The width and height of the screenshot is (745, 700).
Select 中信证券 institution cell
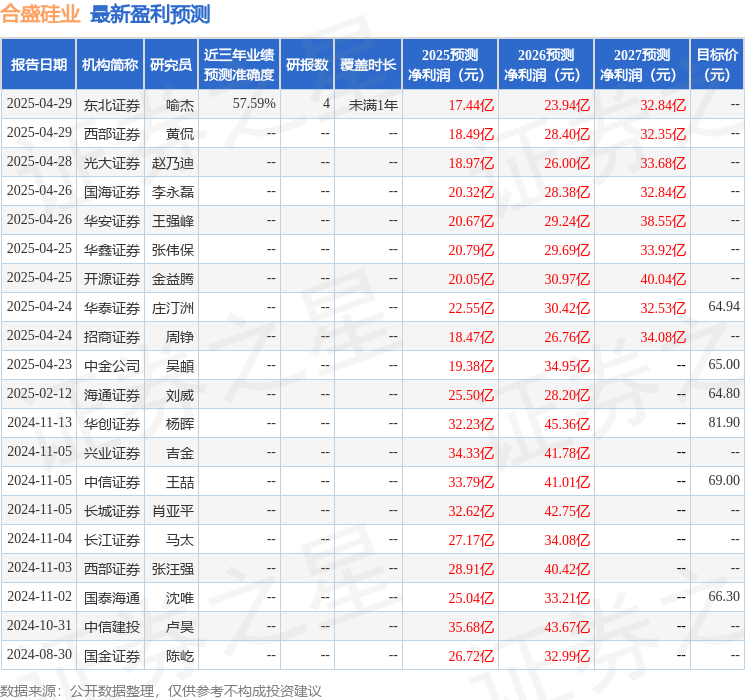112,482
